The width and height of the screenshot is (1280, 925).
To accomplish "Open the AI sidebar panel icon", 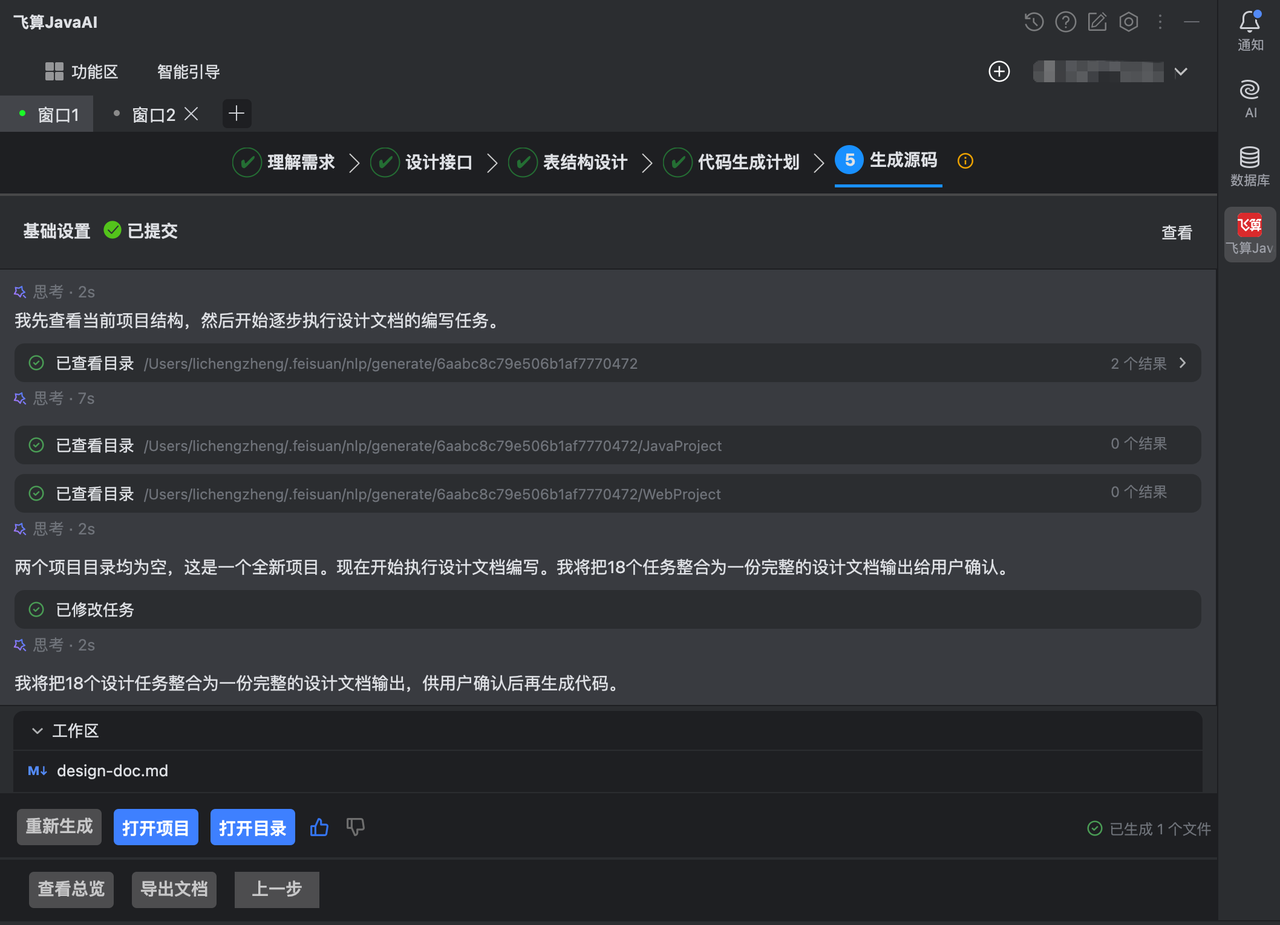I will point(1250,90).
